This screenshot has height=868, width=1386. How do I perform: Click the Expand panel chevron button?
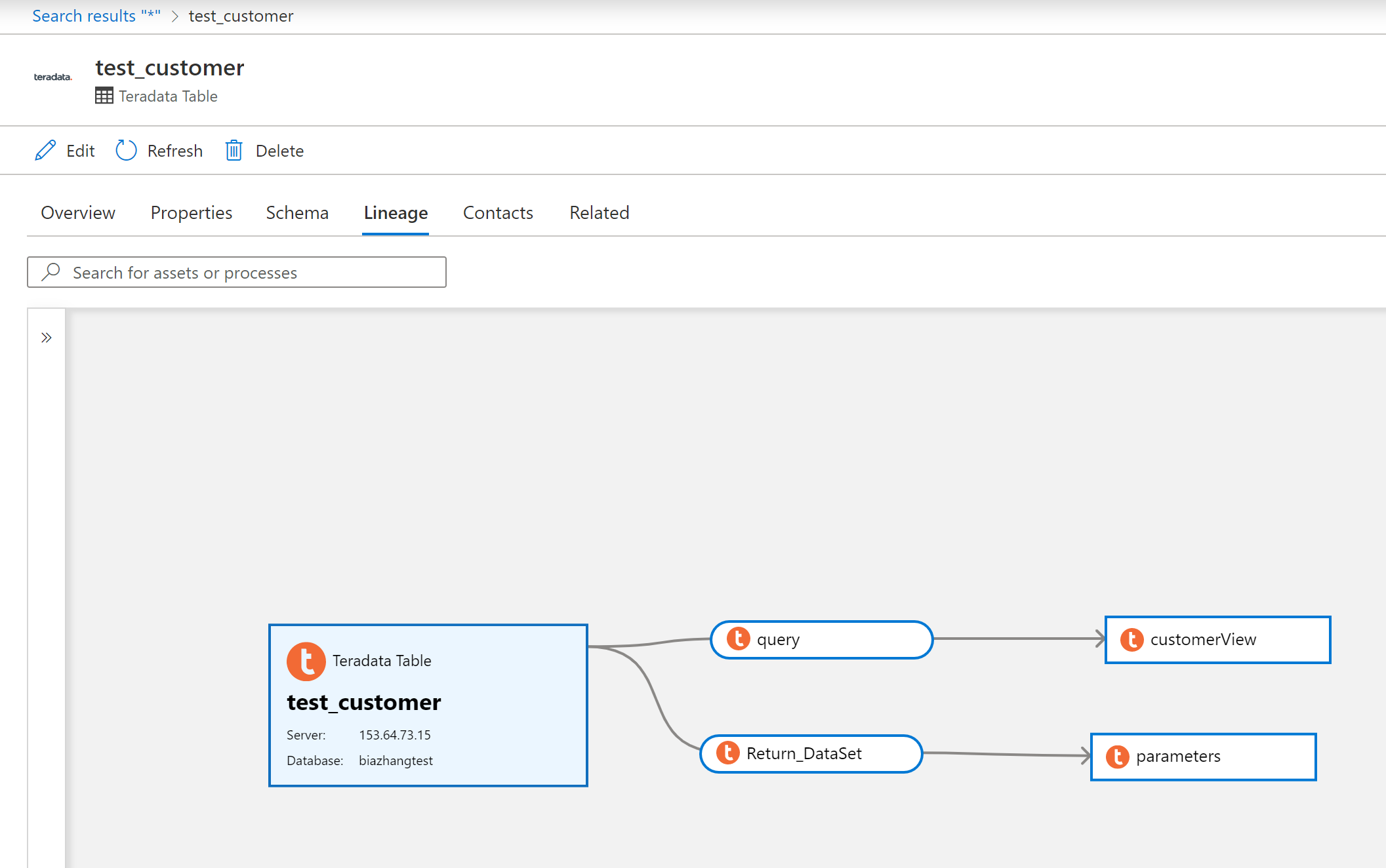coord(46,338)
